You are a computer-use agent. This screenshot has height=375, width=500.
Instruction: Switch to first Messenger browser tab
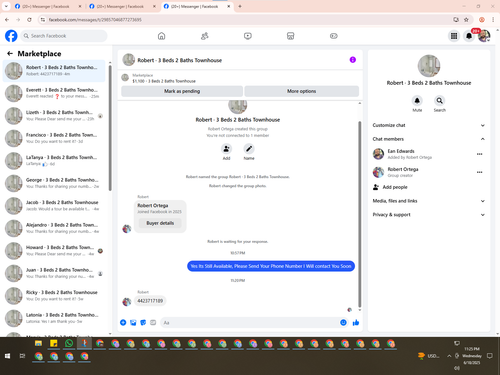47,6
